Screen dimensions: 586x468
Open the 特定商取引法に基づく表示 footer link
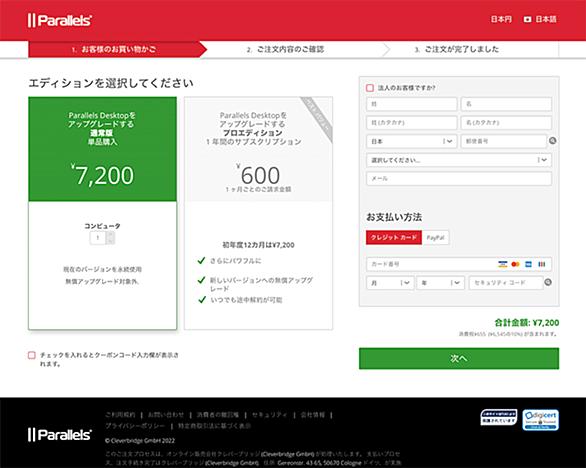pos(215,426)
